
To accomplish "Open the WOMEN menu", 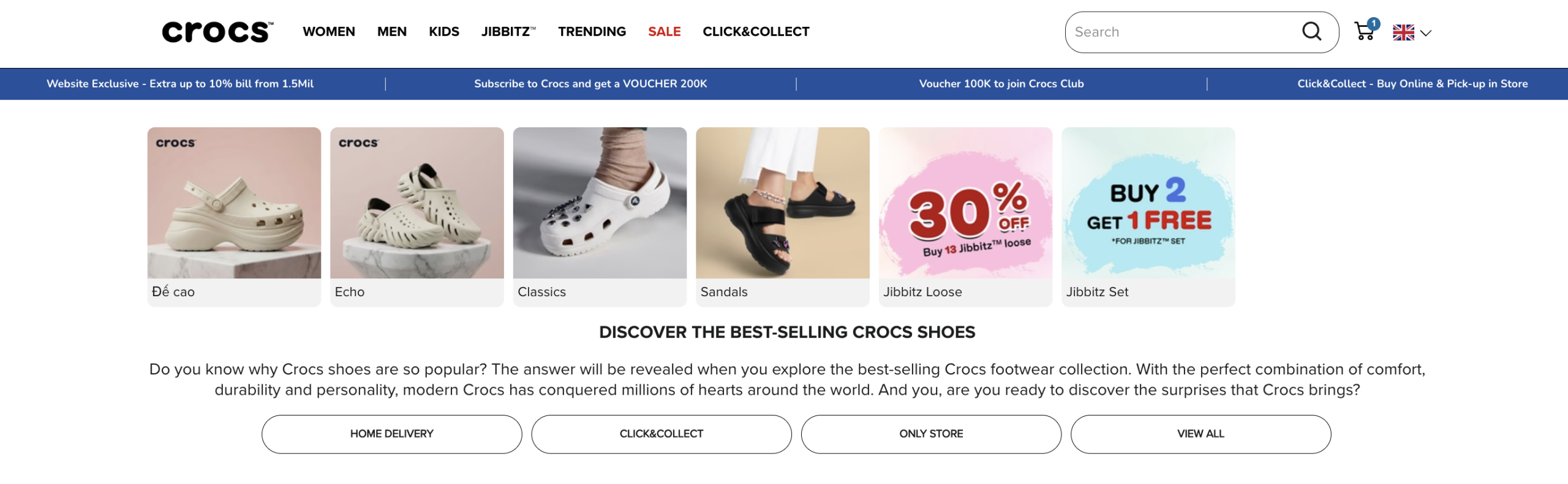I will (329, 32).
